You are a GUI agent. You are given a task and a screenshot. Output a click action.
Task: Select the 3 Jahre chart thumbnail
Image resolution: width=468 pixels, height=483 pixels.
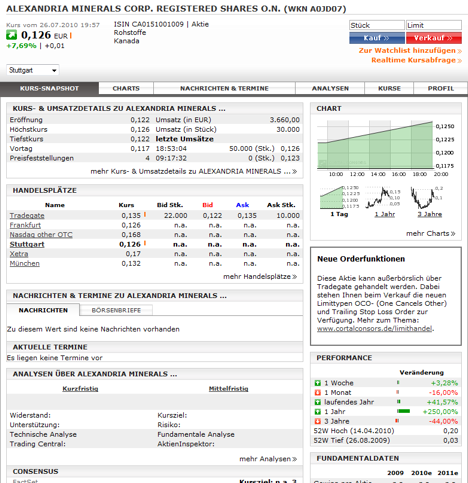click(427, 197)
